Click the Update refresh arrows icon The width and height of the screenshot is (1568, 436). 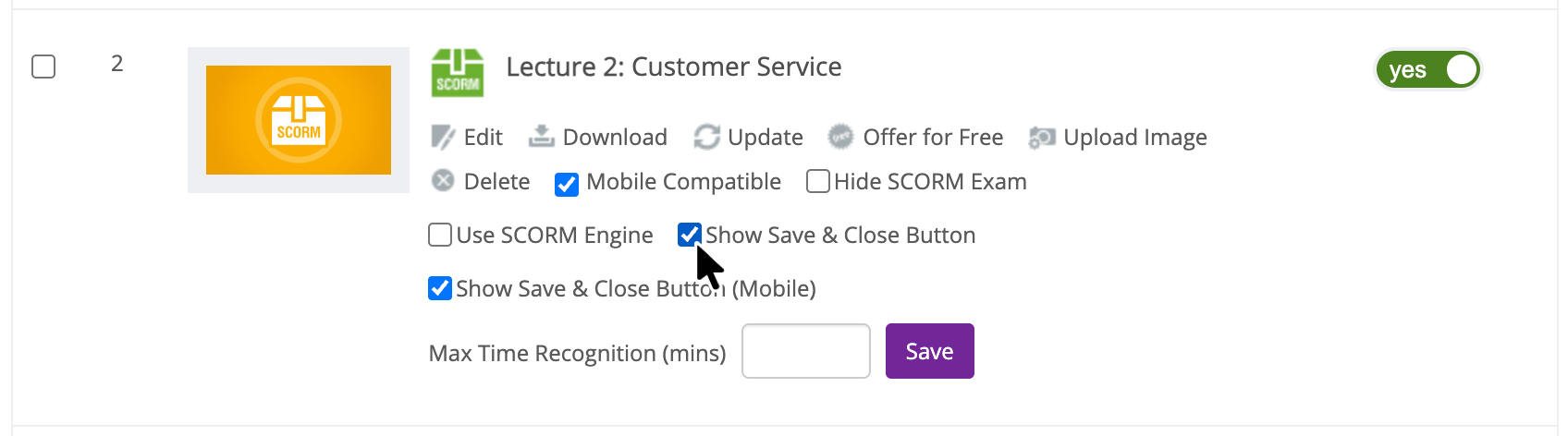click(706, 138)
